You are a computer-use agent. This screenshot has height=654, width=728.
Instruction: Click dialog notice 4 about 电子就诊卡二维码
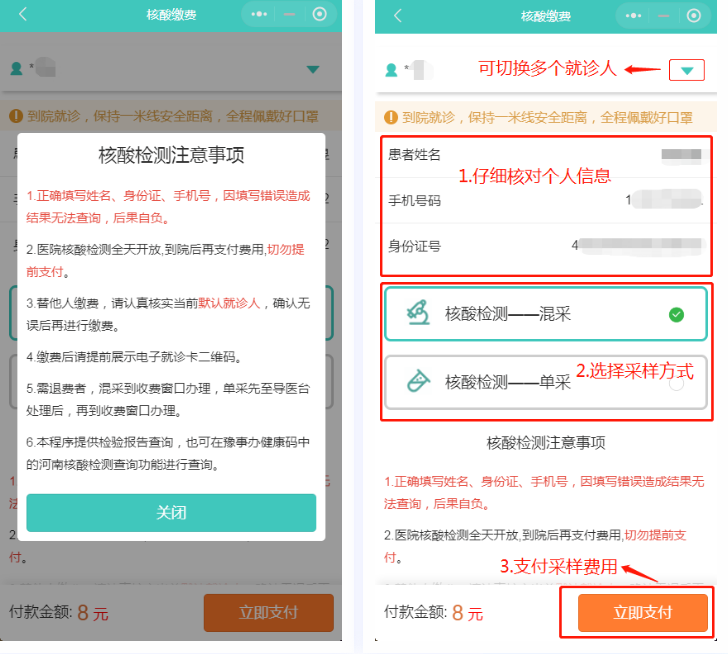134,357
